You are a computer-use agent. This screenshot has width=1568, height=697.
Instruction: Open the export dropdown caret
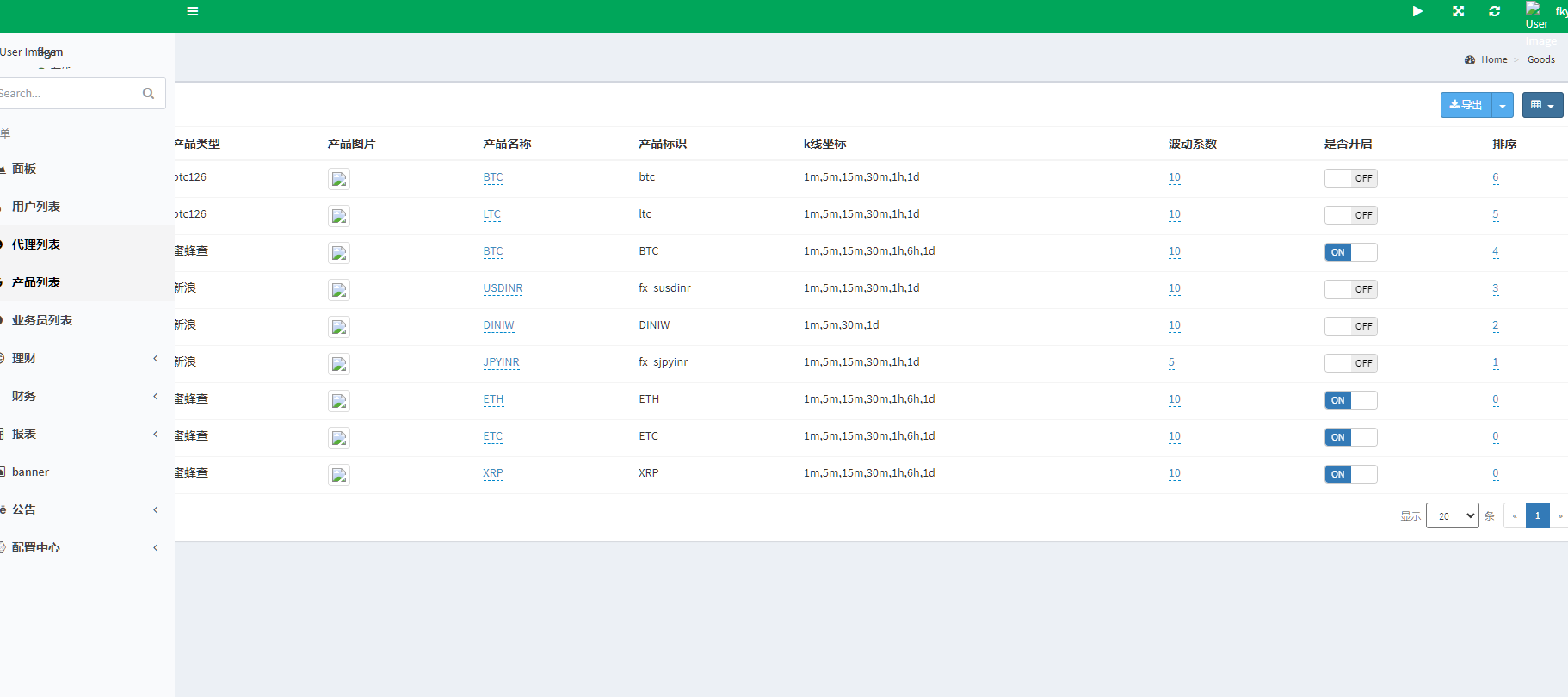[1503, 105]
